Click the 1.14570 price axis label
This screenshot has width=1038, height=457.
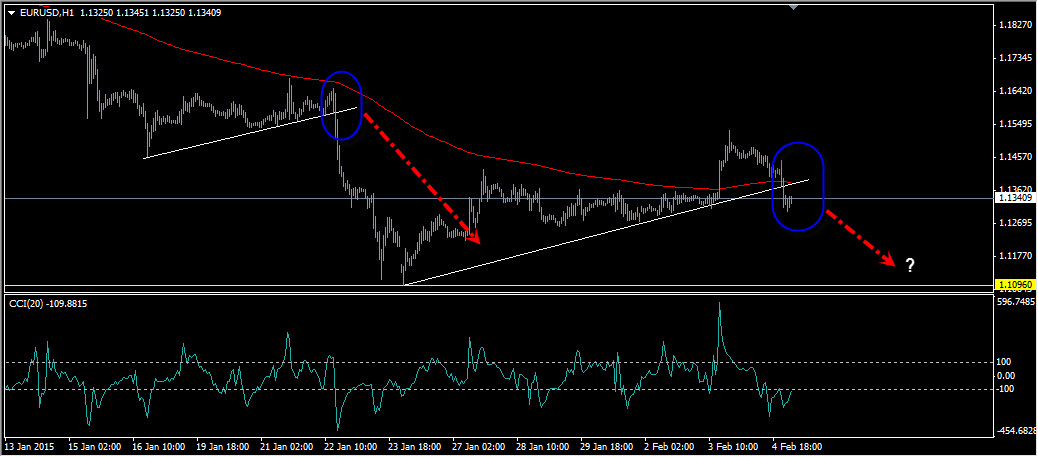pyautogui.click(x=1016, y=157)
